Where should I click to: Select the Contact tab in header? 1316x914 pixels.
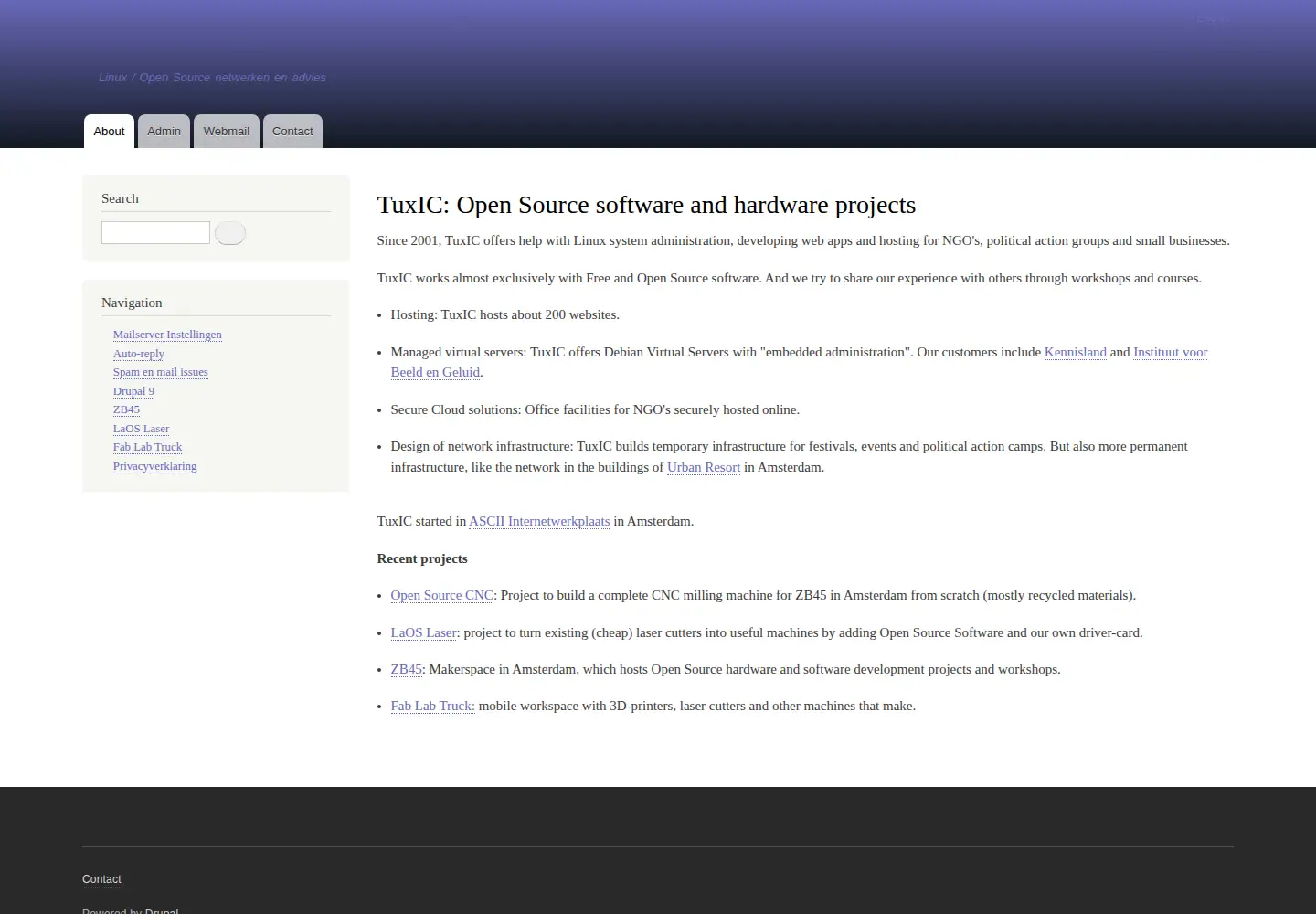[292, 131]
